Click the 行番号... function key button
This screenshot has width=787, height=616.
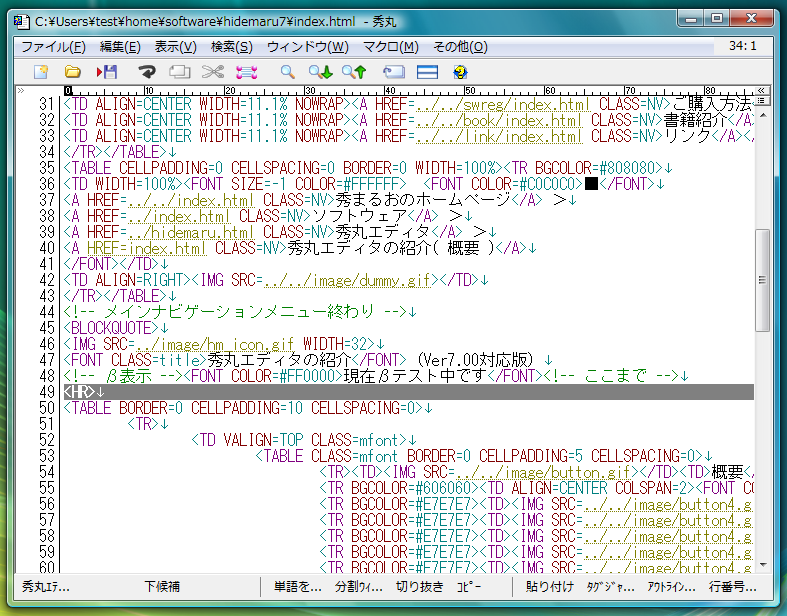tap(732, 586)
